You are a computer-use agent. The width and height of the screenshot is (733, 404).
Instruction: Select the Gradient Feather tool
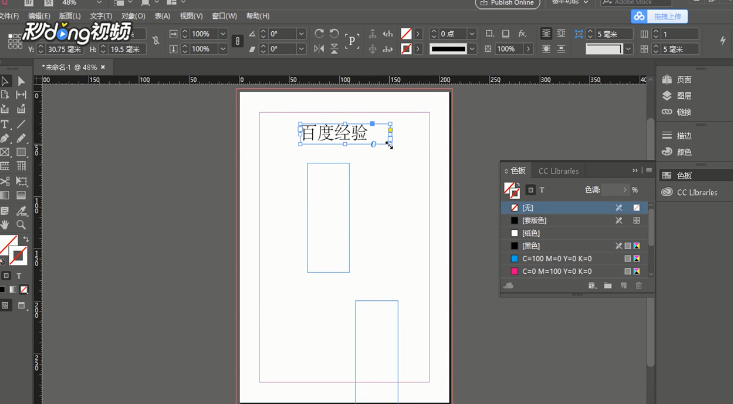pos(22,195)
